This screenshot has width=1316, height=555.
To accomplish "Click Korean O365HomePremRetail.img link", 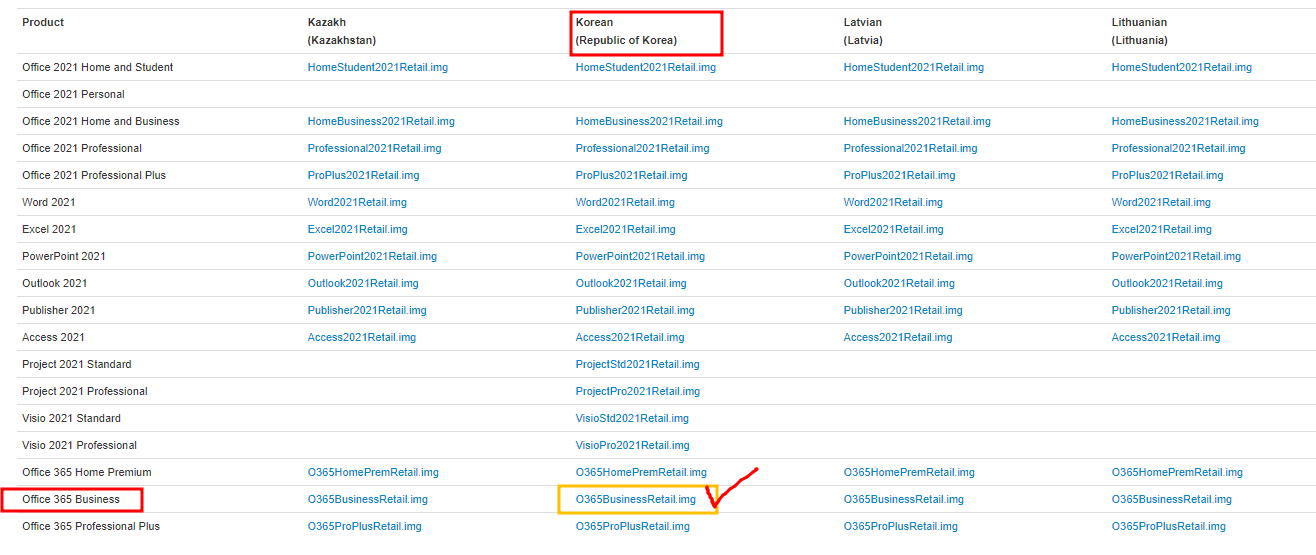I will tap(641, 472).
